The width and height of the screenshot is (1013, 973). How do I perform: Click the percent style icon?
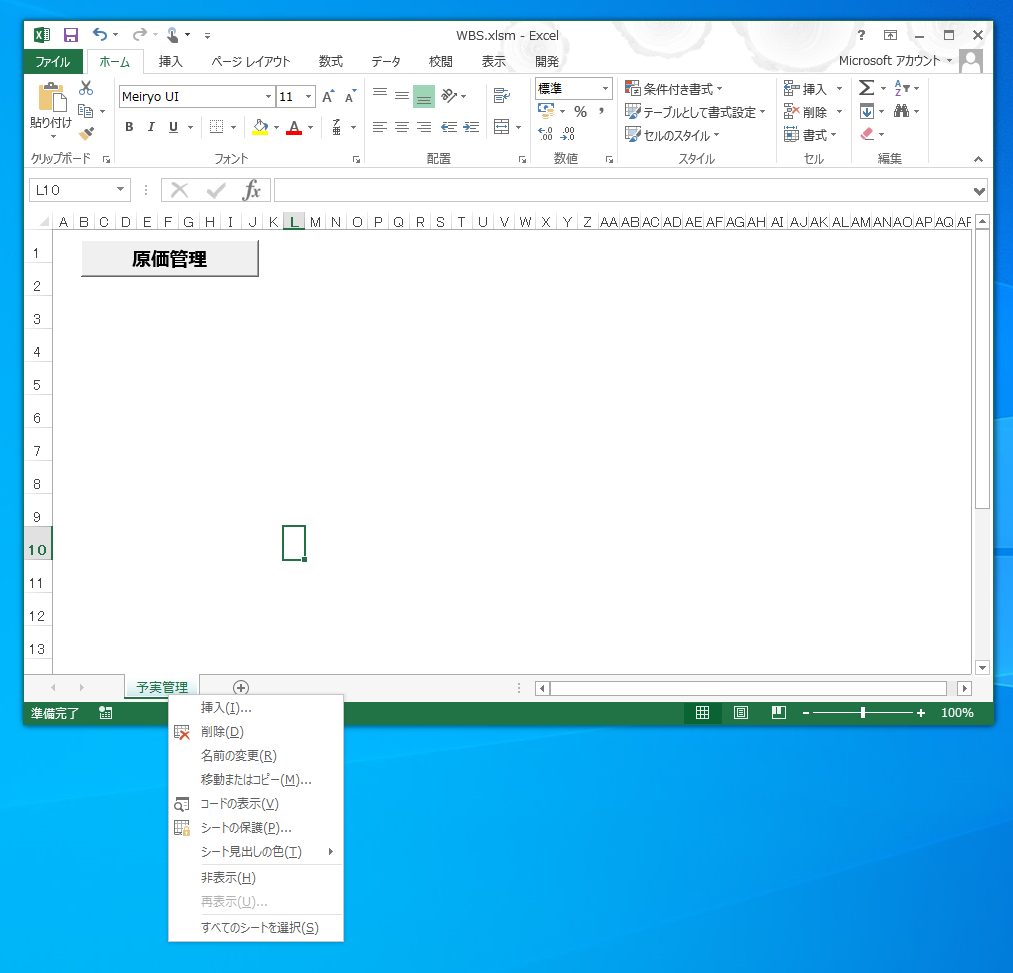coord(579,112)
